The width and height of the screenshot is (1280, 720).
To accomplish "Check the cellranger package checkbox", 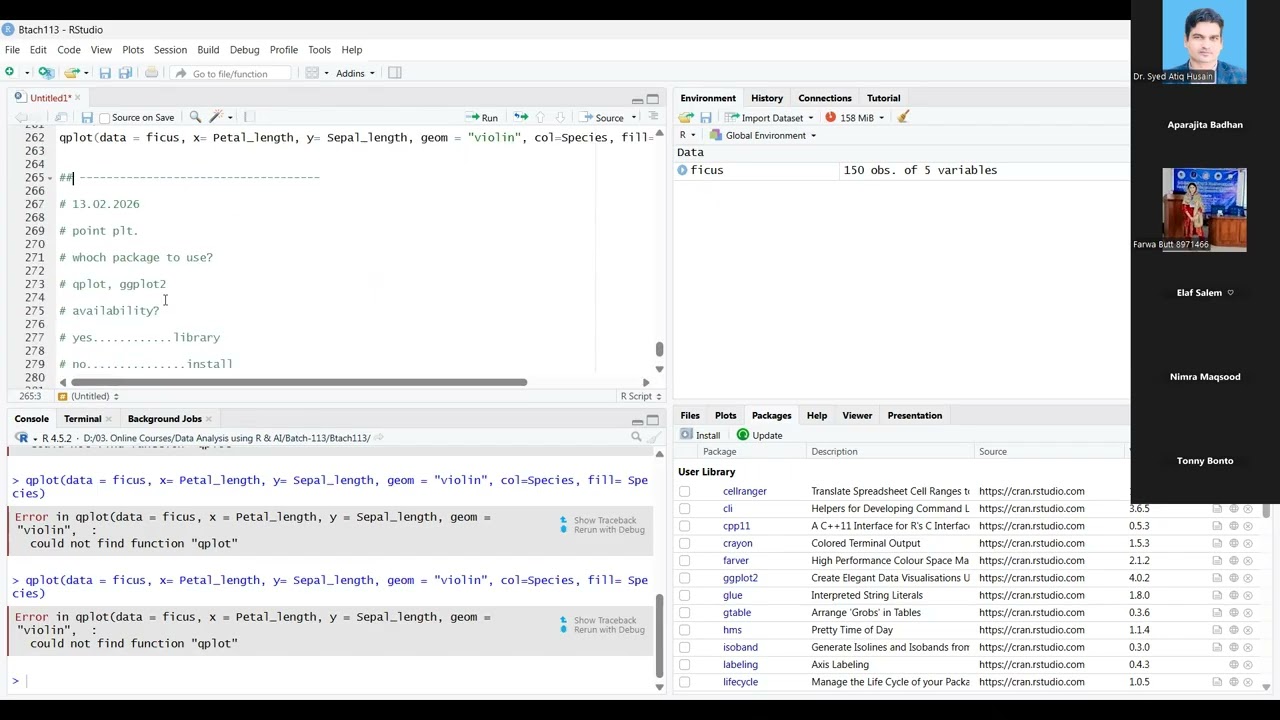I will [684, 491].
